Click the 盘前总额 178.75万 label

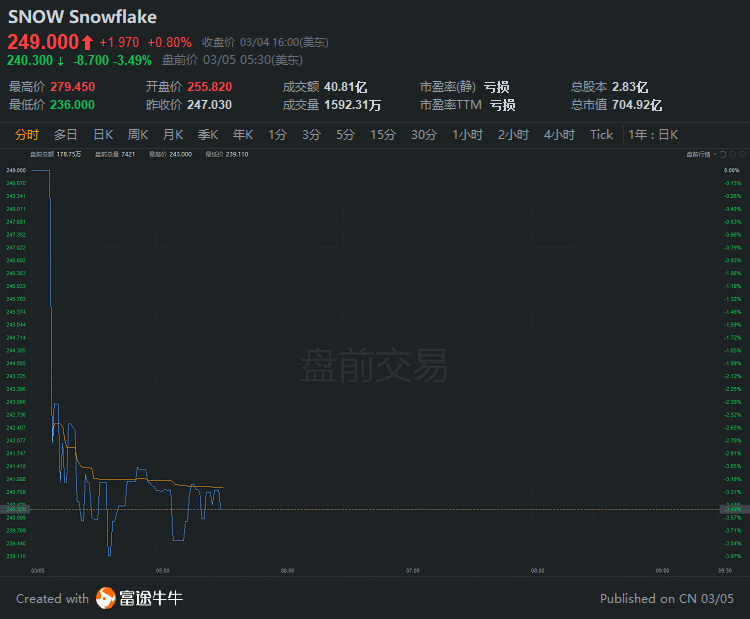[55, 154]
